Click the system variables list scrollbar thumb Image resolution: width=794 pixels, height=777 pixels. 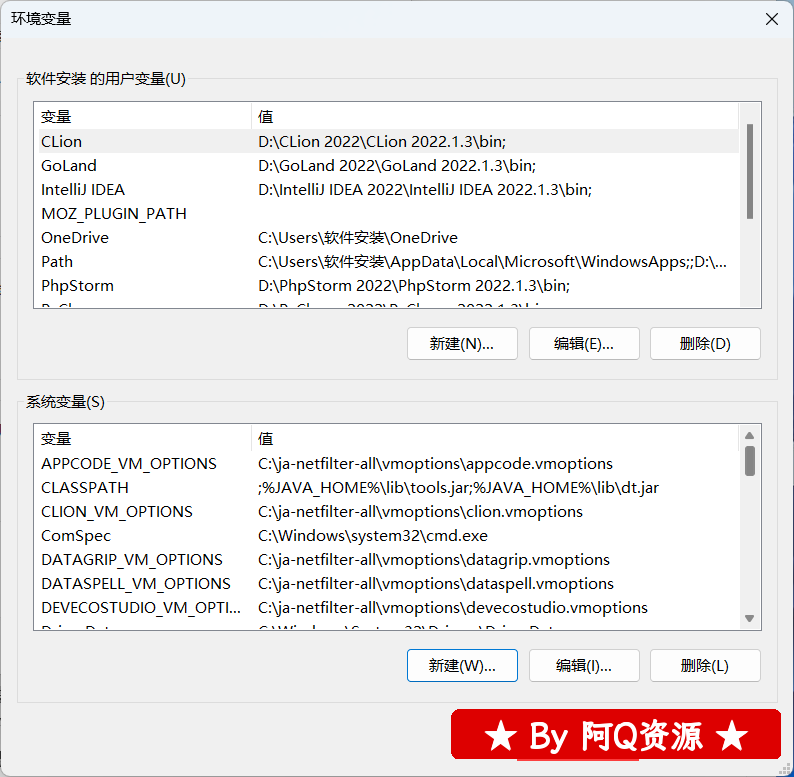tap(750, 461)
